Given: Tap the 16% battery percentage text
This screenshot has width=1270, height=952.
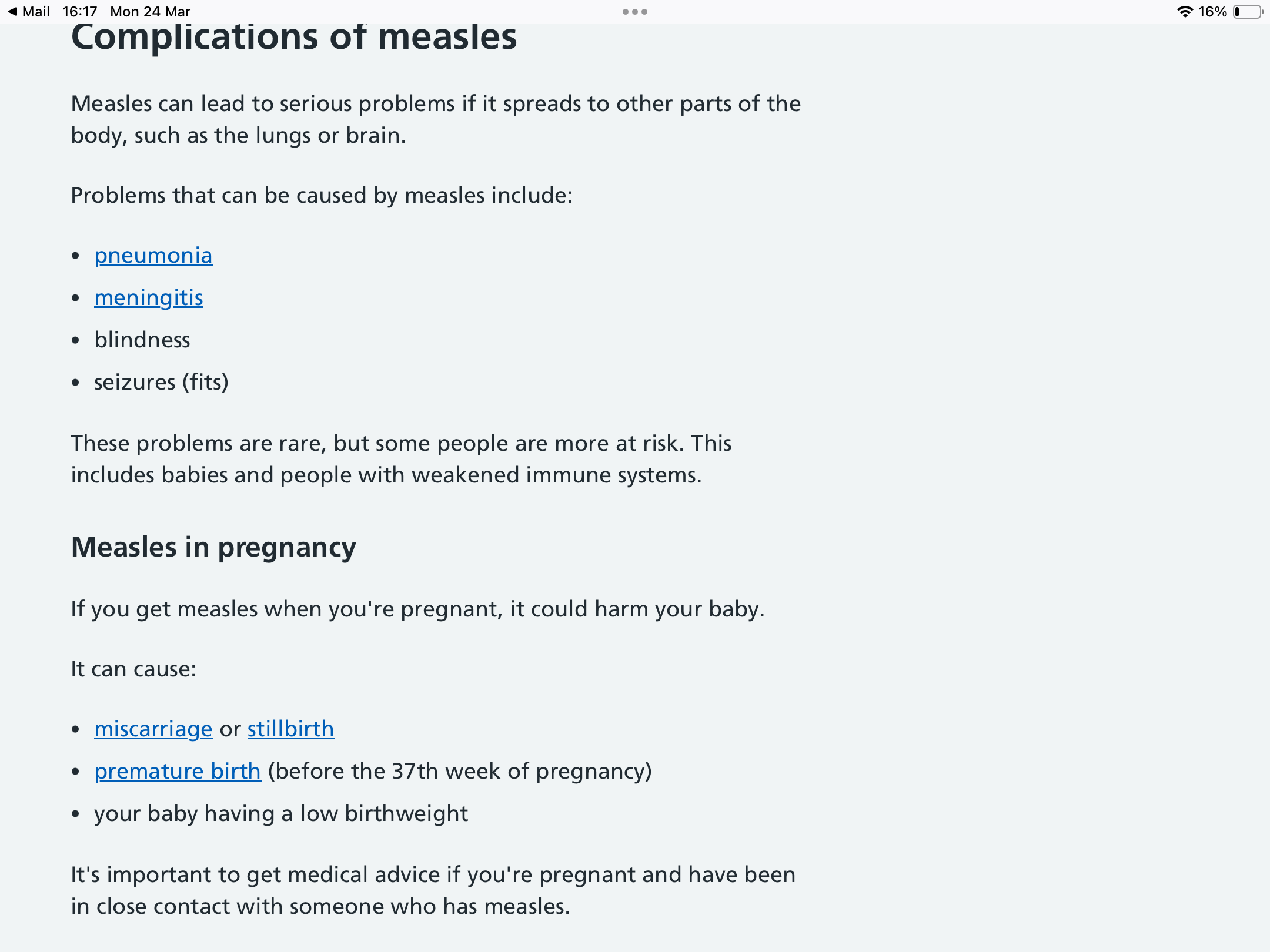Looking at the screenshot, I should click(x=1212, y=12).
